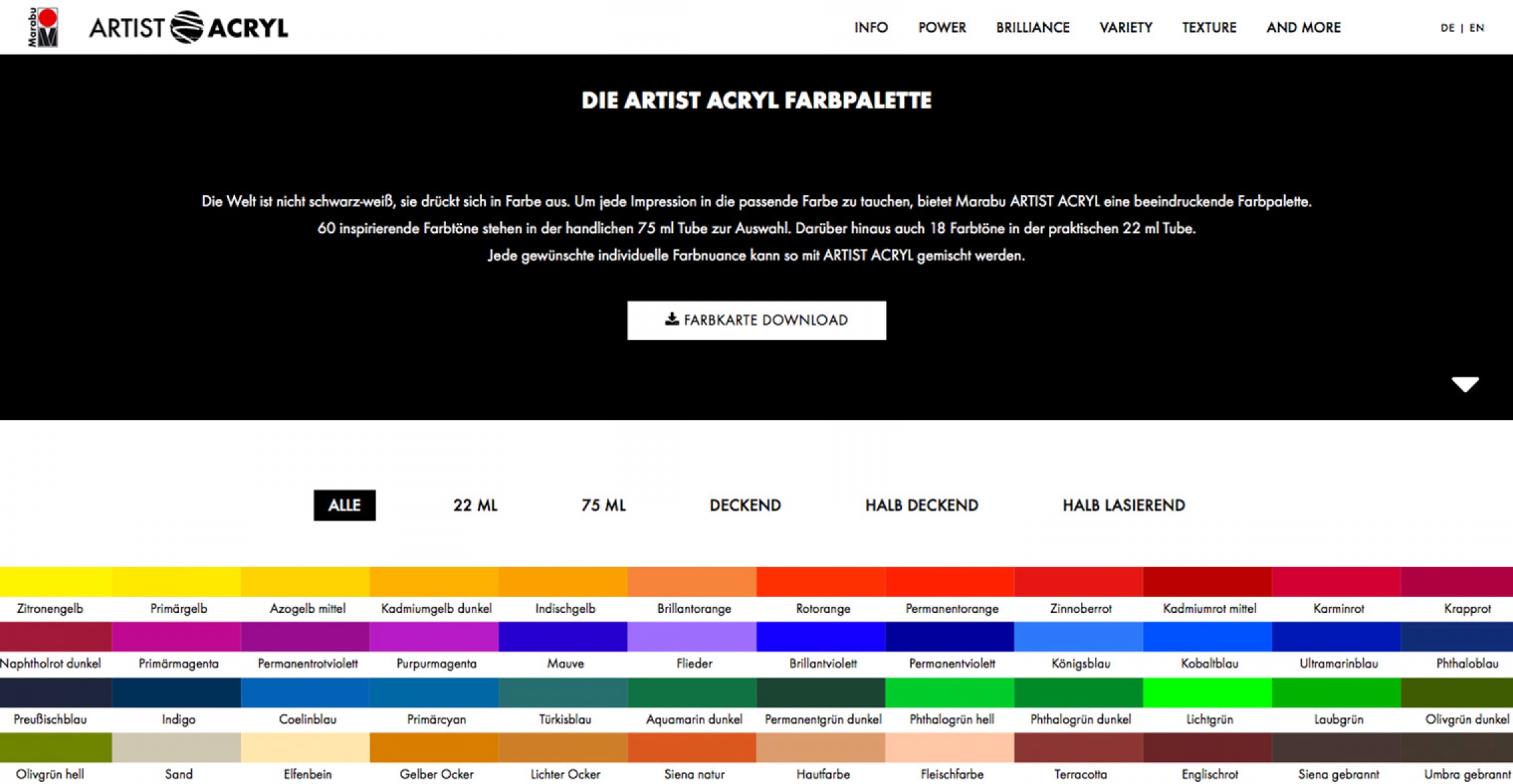Image resolution: width=1513 pixels, height=784 pixels.
Task: Go to the BRILLIANCE section
Action: pos(1033,28)
